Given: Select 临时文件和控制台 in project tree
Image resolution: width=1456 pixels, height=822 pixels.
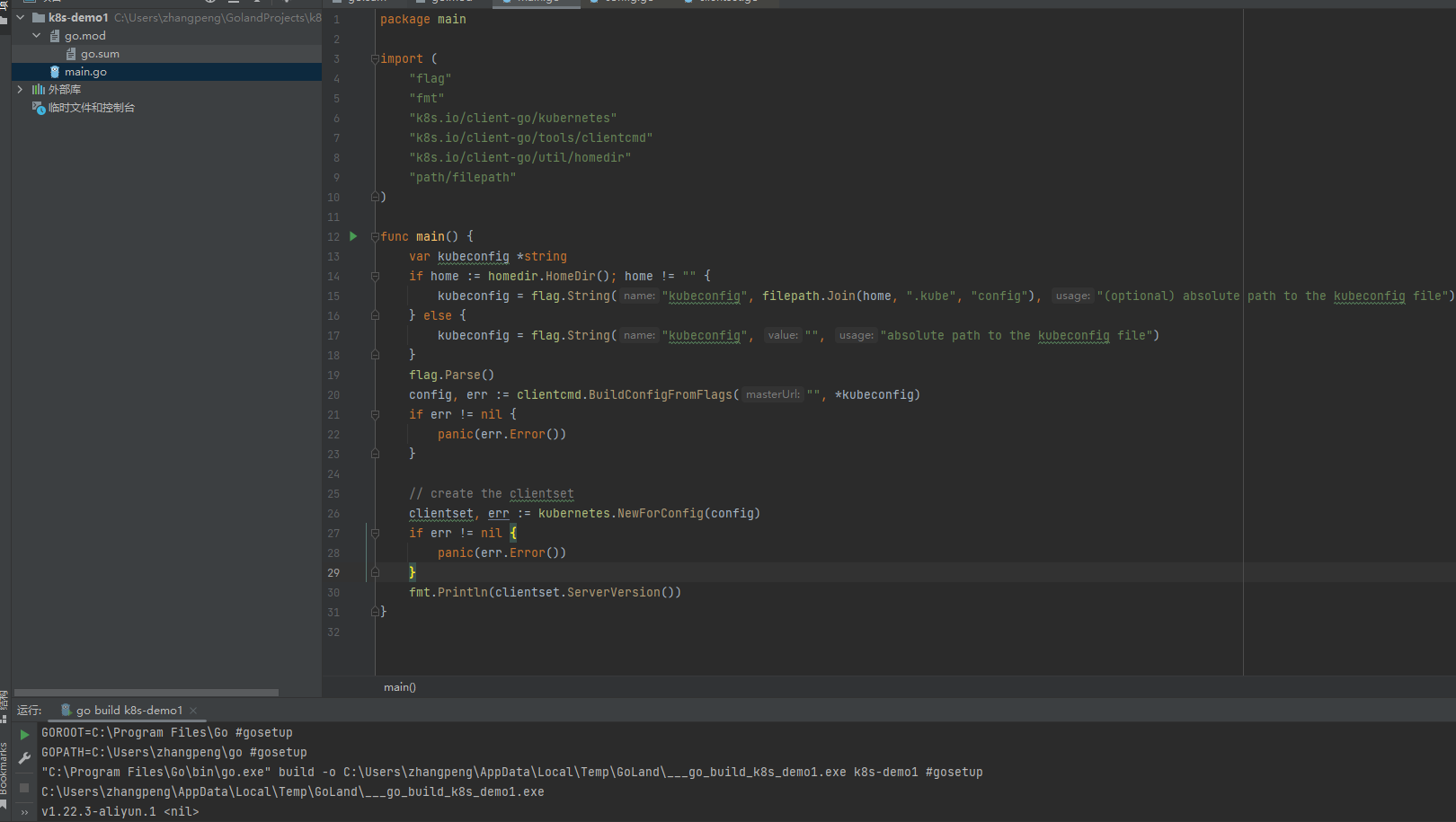Looking at the screenshot, I should coord(91,108).
